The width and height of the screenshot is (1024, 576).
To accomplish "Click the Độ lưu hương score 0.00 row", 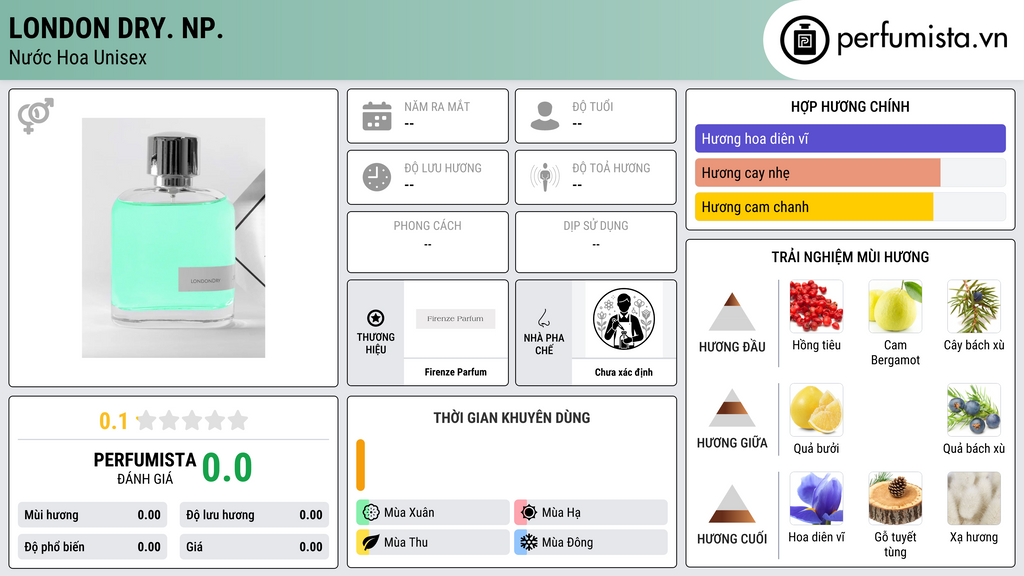I will click(x=254, y=515).
